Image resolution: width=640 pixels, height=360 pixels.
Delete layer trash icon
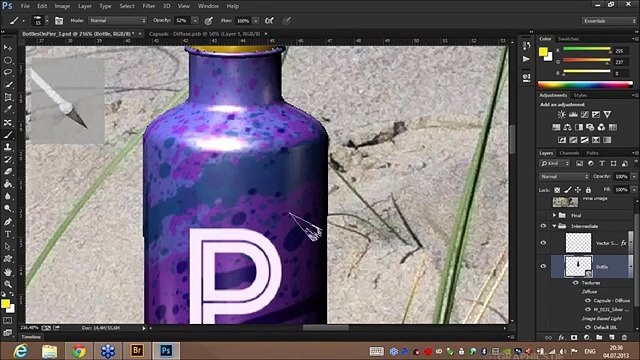[x=624, y=338]
